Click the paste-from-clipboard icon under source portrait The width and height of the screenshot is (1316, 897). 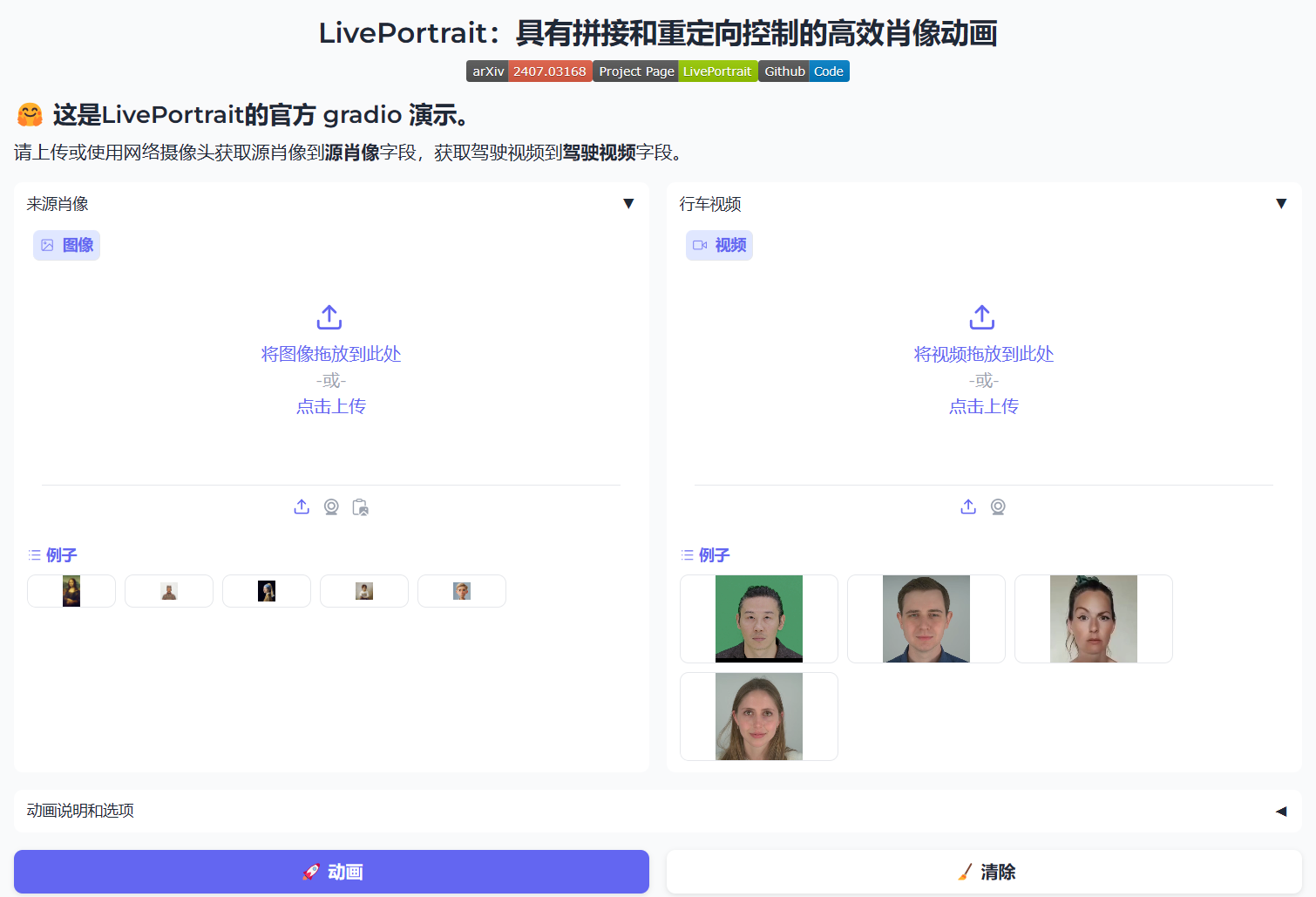point(361,506)
